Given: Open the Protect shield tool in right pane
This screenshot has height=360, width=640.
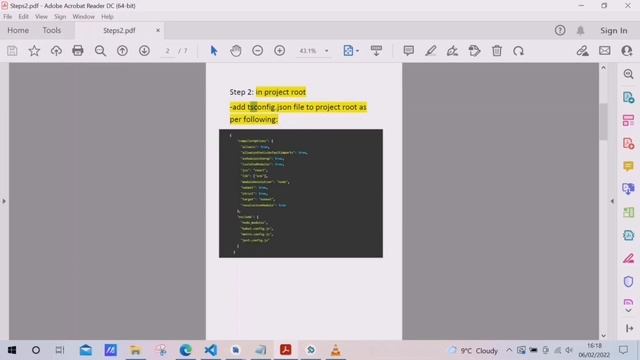Looking at the screenshot, I should tap(629, 281).
